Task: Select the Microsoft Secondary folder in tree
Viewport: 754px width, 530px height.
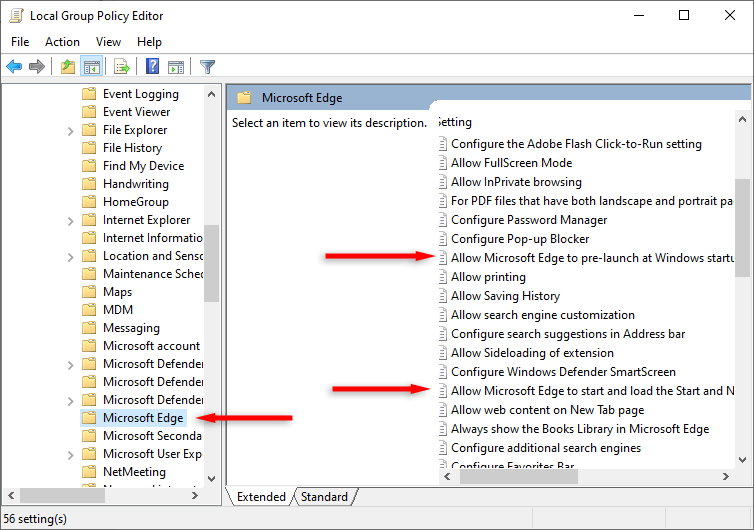Action: coord(152,436)
